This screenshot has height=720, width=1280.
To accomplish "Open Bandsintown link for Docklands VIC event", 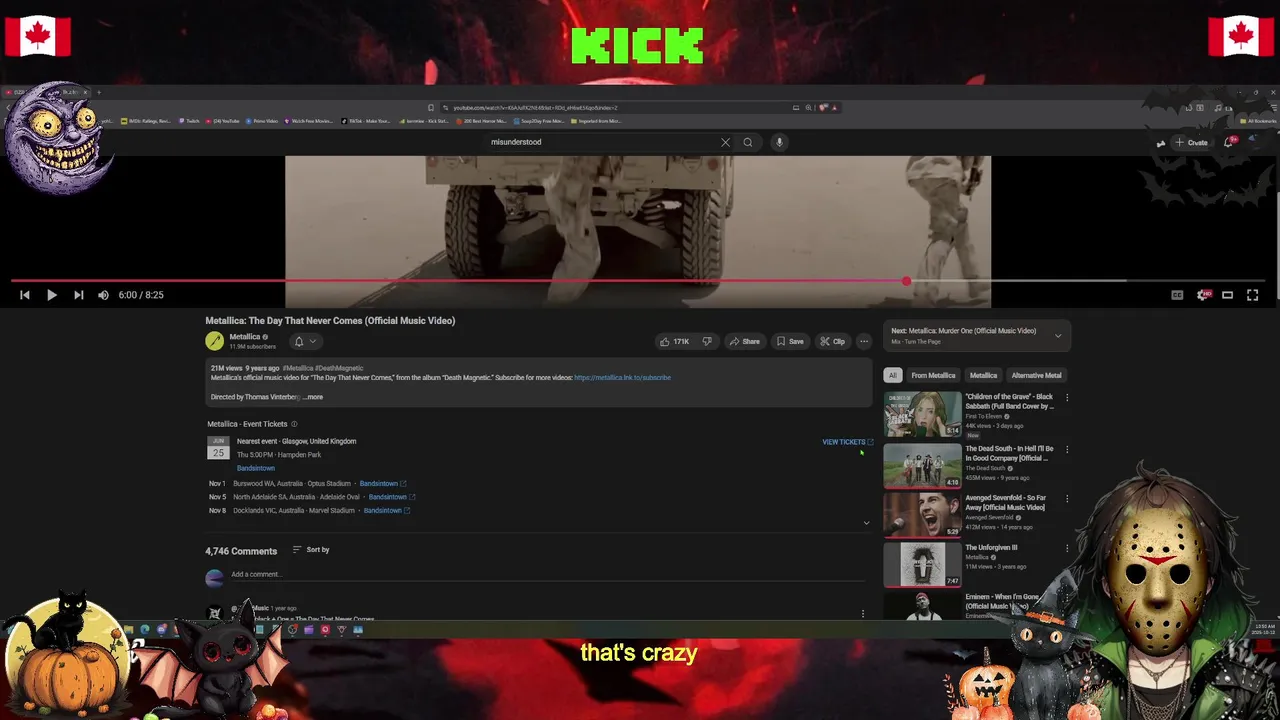I will [386, 511].
